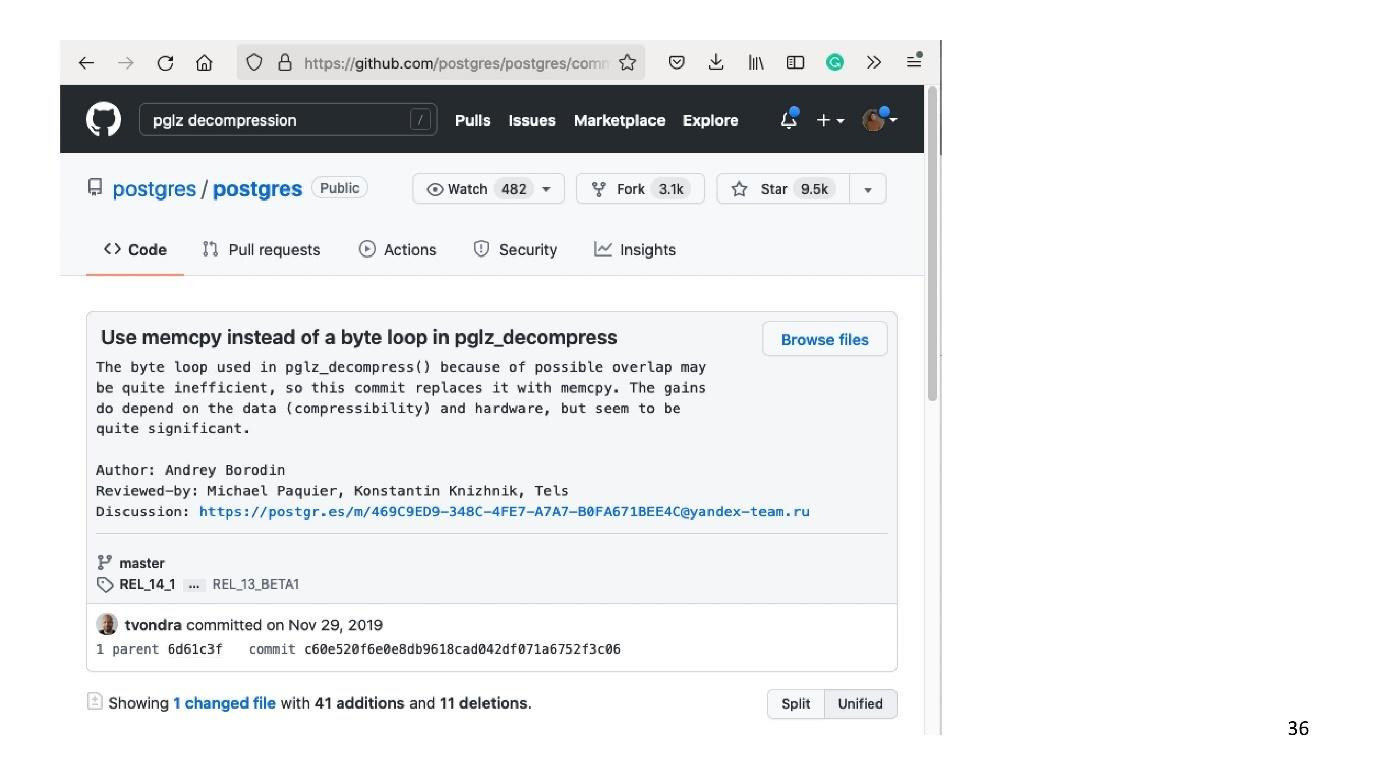The image size is (1378, 775).
Task: Switch to the Pull requests tab
Action: pos(260,249)
